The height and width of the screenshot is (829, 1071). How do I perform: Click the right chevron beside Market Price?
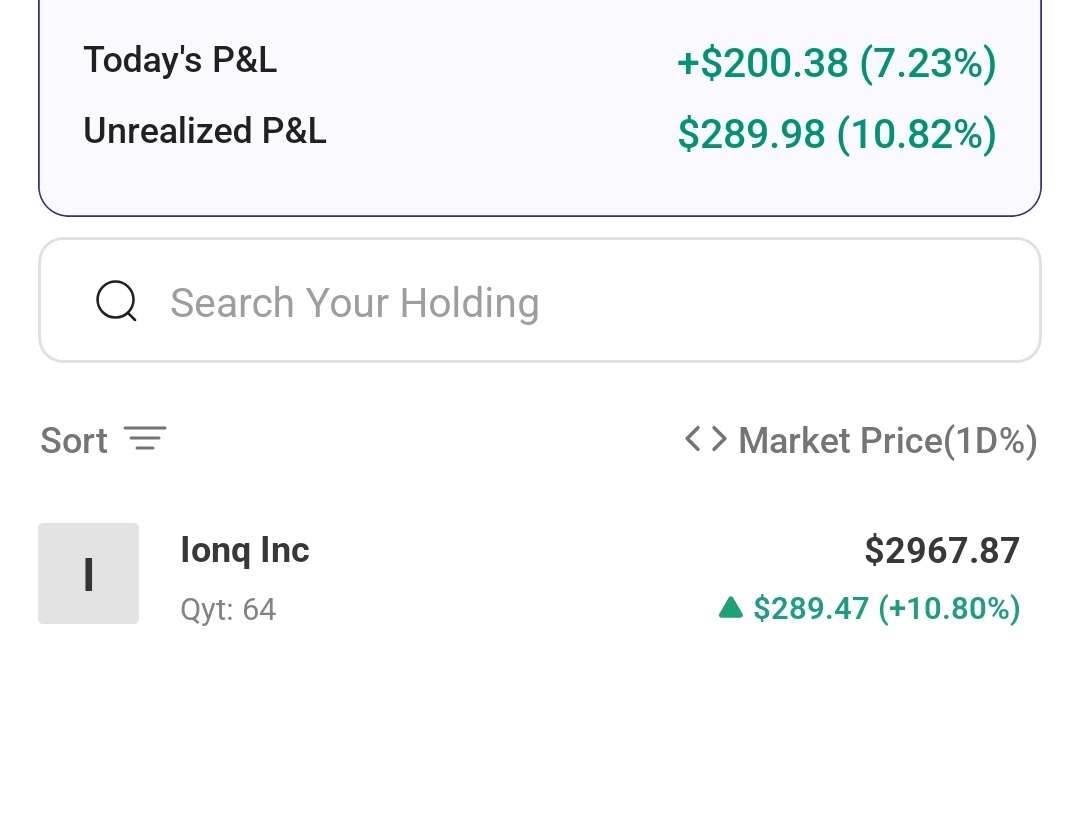tap(719, 438)
